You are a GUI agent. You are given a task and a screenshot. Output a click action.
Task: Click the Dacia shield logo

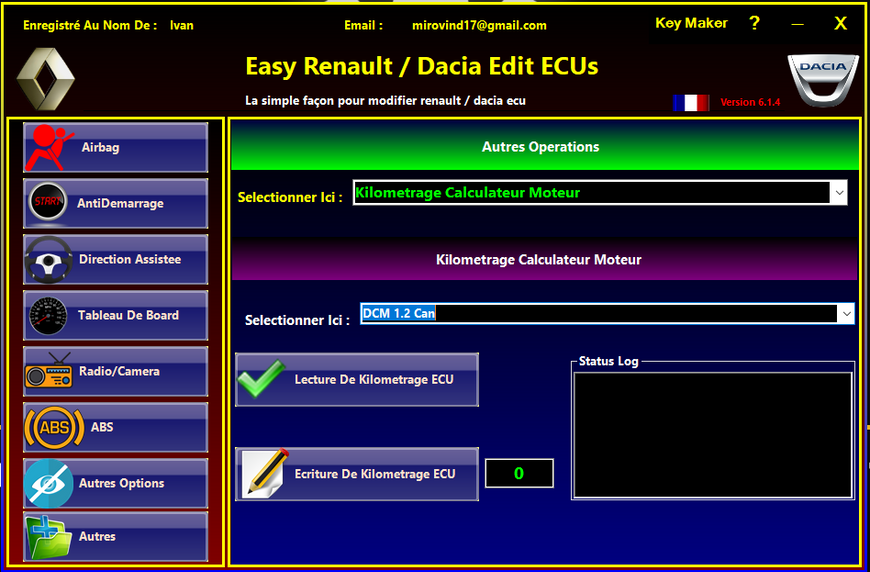pos(823,80)
